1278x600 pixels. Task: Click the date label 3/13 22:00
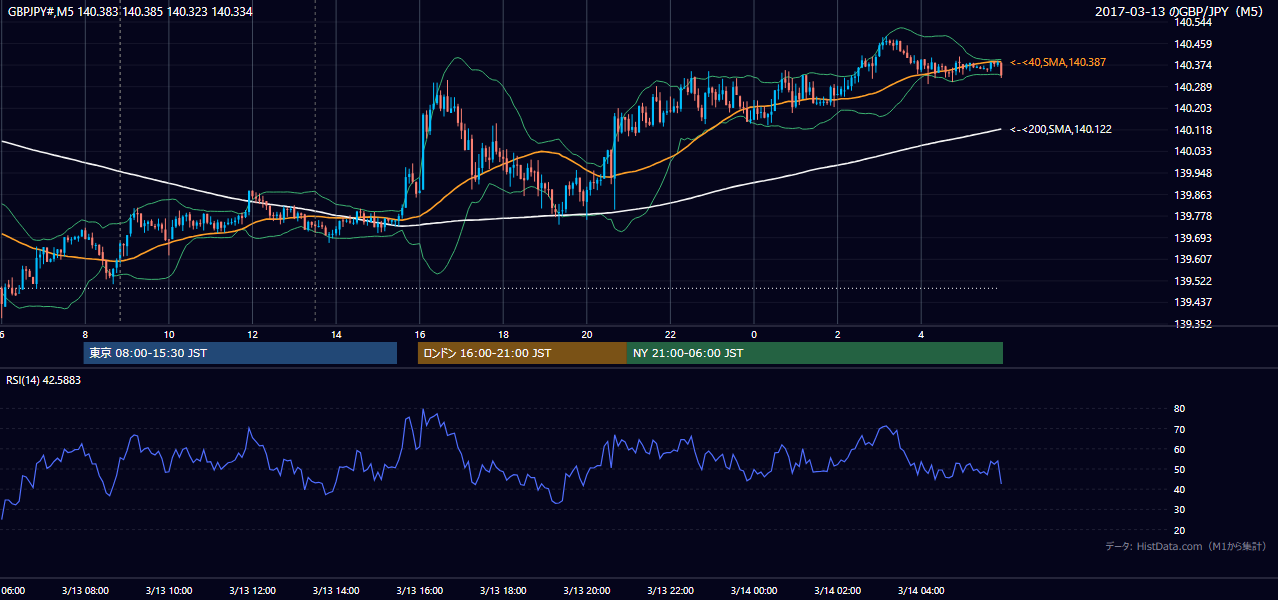click(670, 591)
